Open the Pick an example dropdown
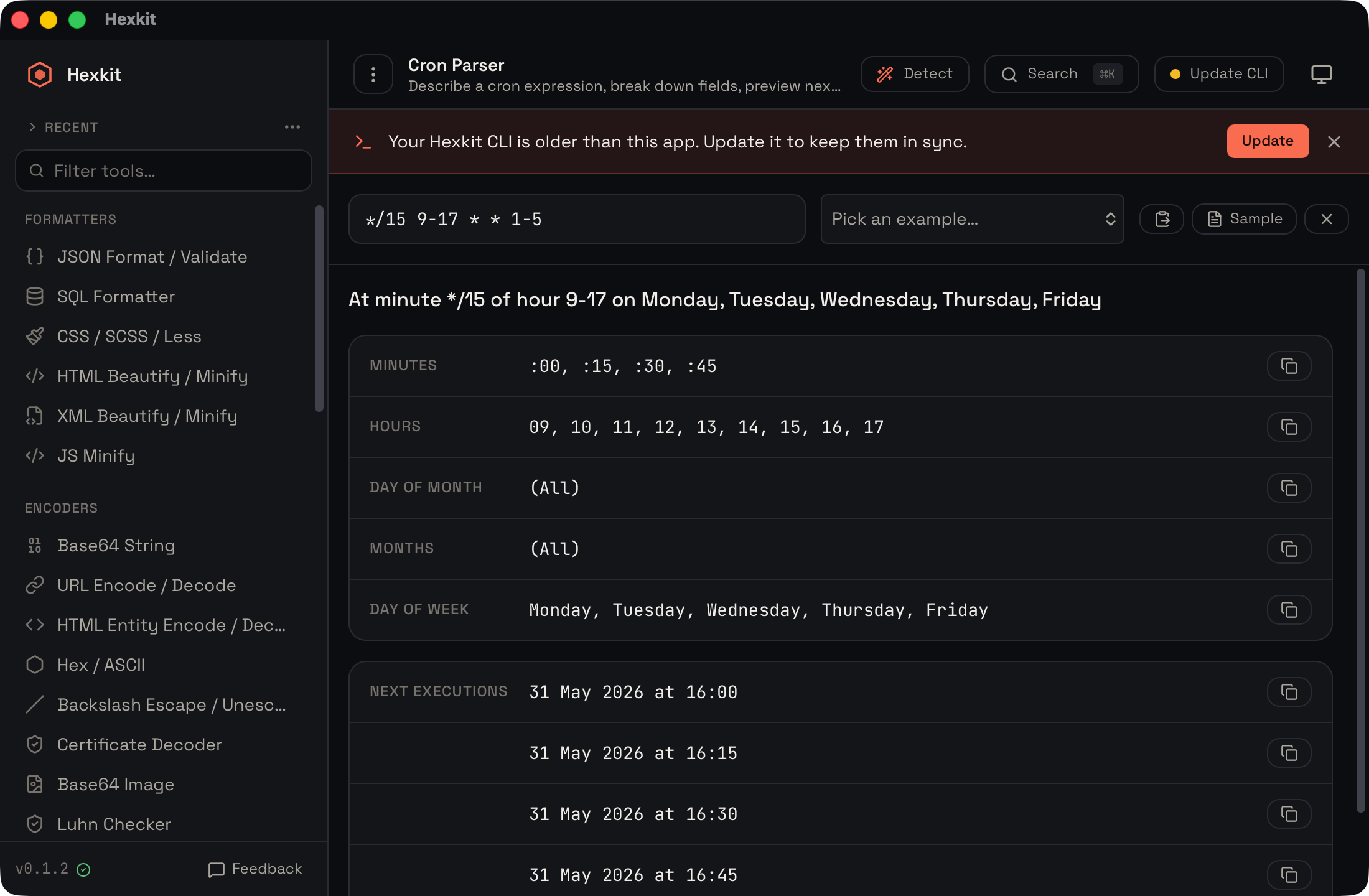 (x=972, y=219)
